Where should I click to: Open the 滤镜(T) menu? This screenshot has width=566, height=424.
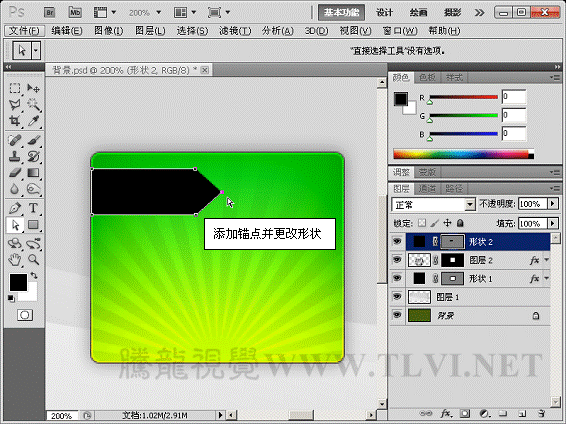[x=235, y=31]
